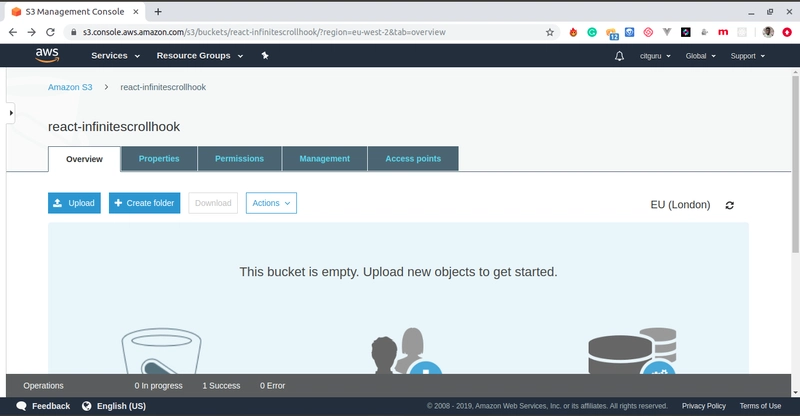Click the EU (London) region label

[680, 205]
